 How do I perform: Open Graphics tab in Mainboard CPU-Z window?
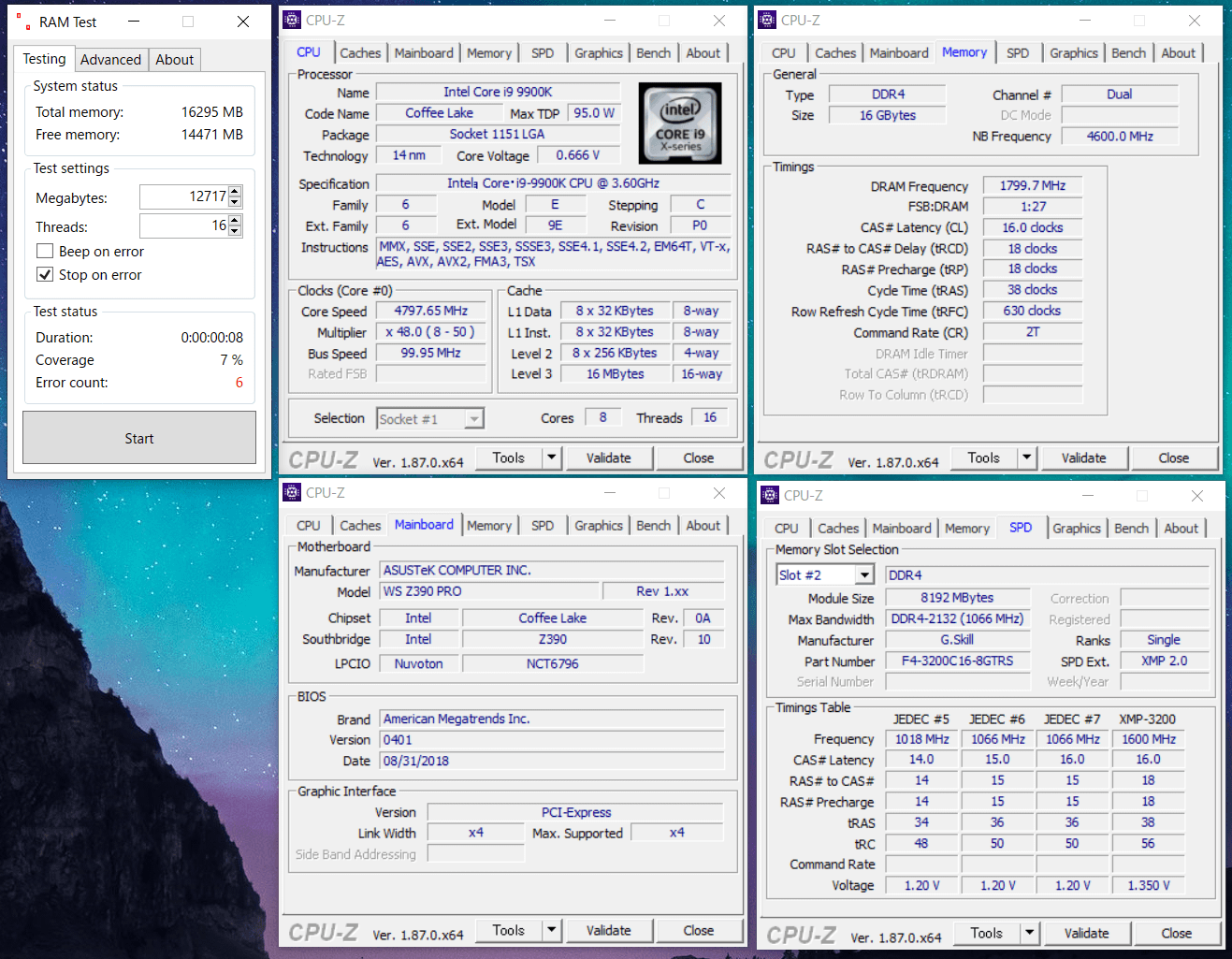coord(599,526)
